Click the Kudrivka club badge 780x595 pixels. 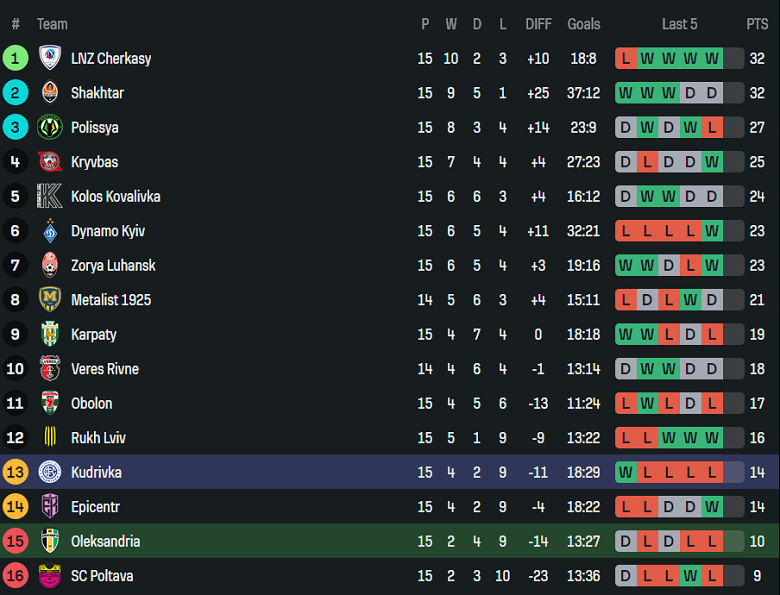50,472
